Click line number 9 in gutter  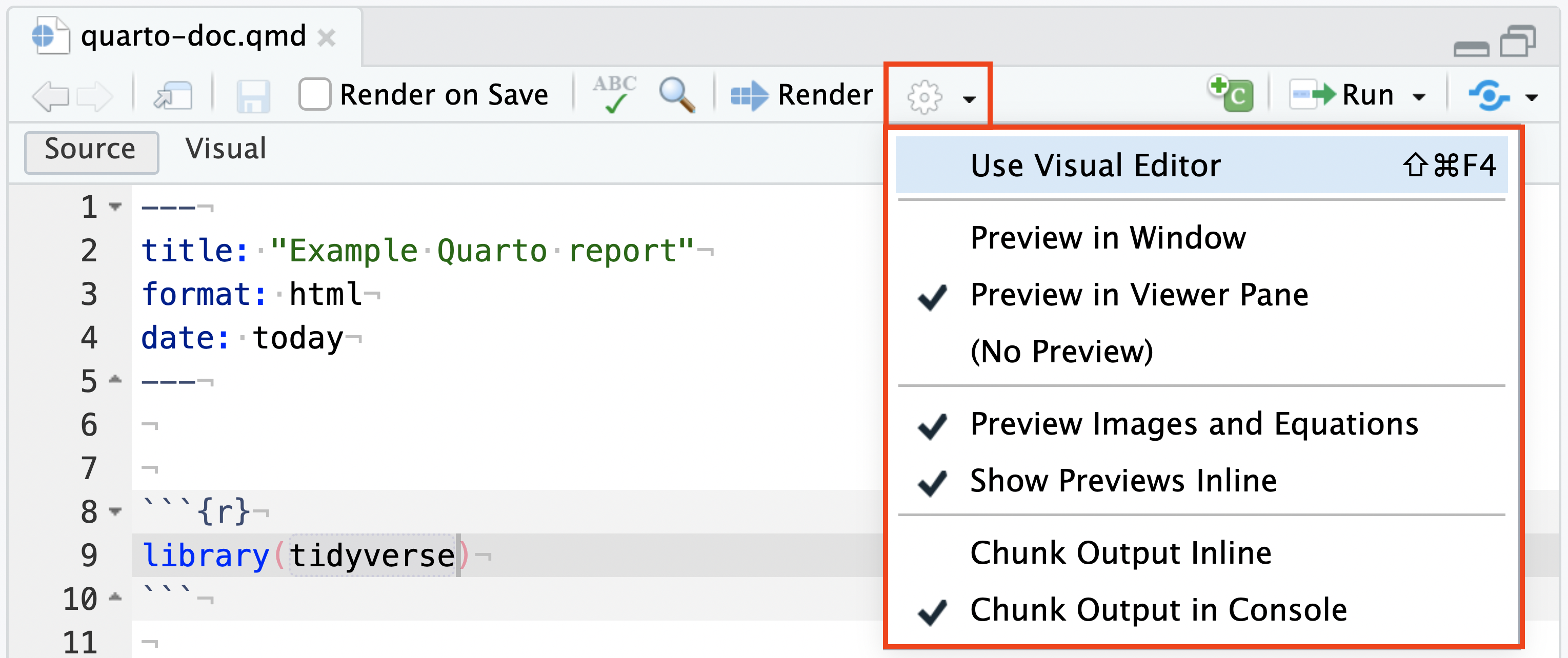click(89, 556)
